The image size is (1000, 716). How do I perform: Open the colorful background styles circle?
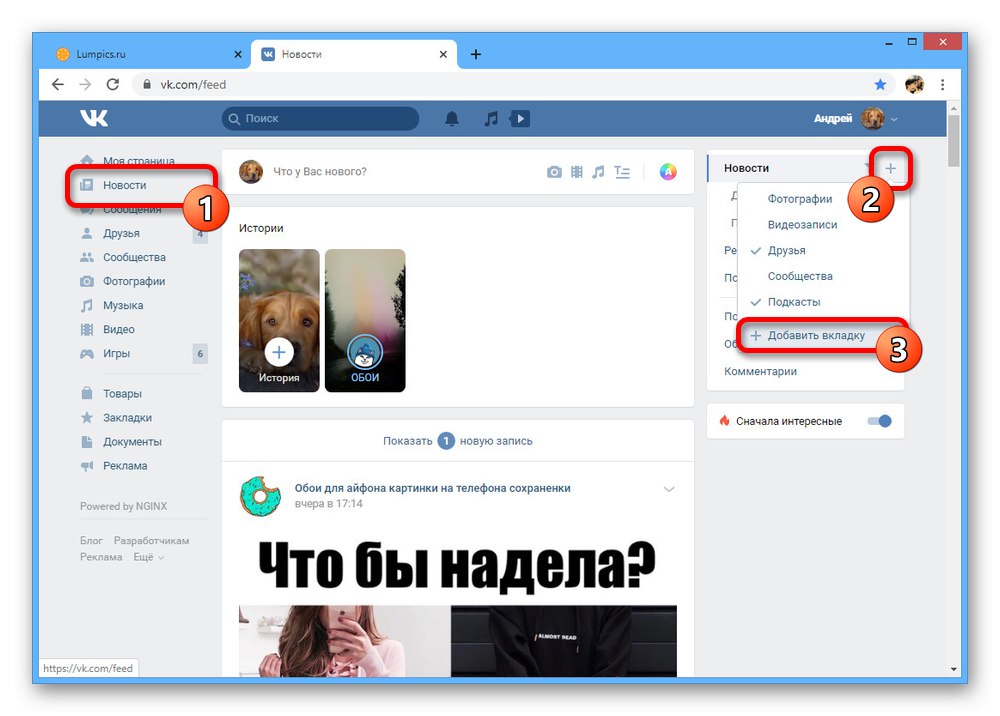(x=667, y=171)
